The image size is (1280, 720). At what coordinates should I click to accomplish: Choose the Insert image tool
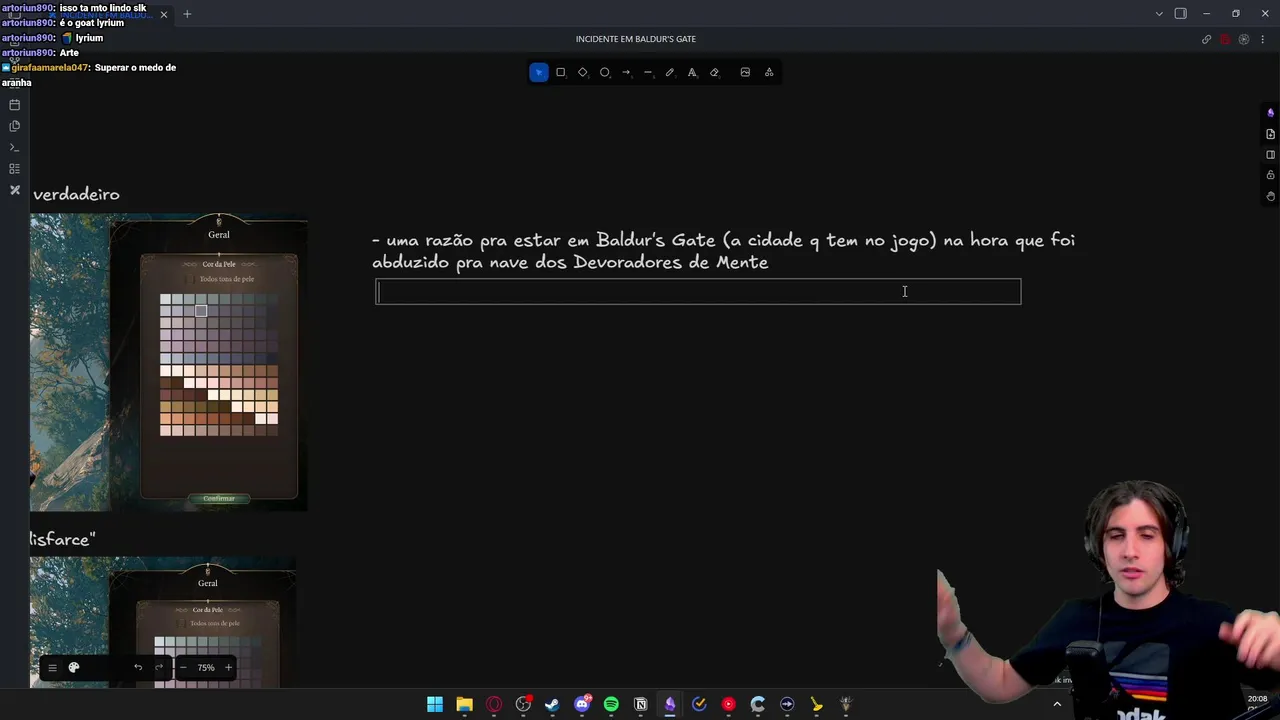[x=745, y=72]
